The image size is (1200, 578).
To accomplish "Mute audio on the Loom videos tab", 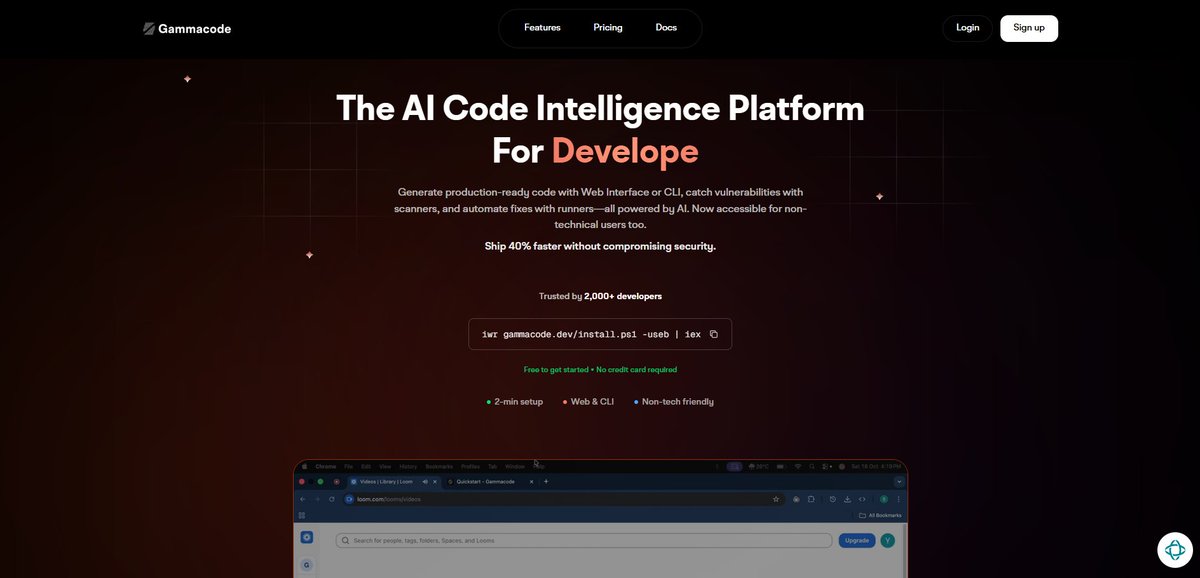I will [x=424, y=481].
